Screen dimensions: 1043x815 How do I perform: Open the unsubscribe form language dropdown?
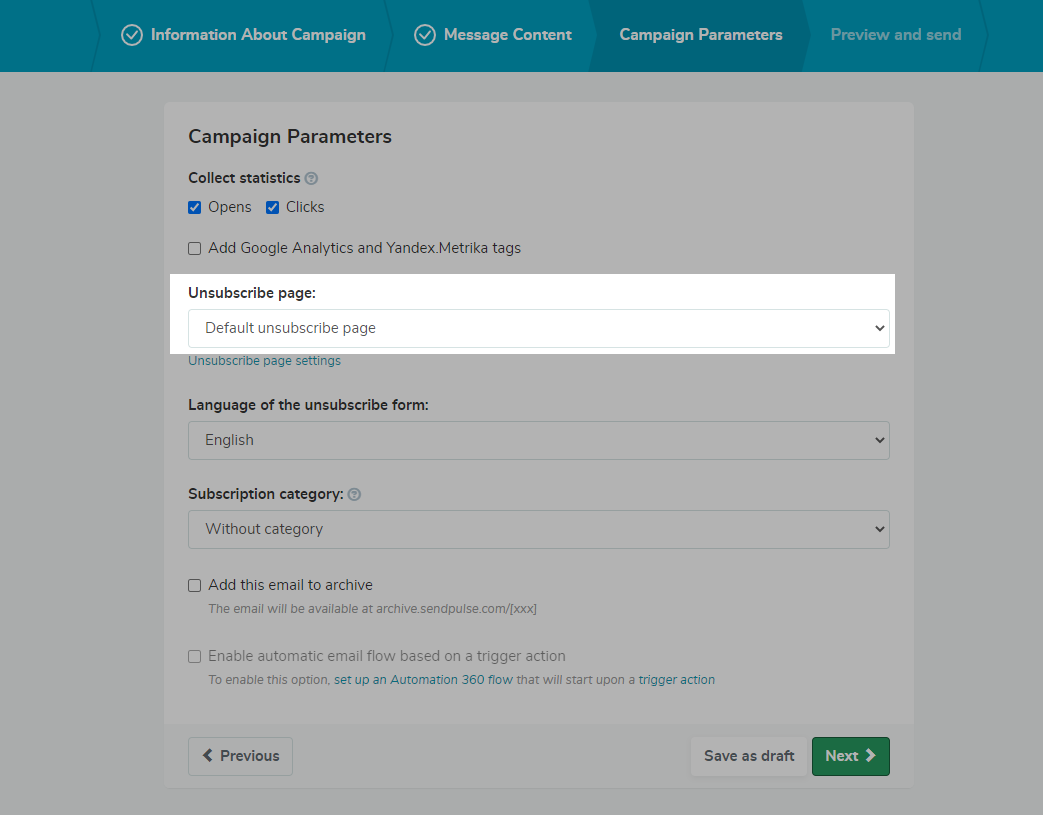point(538,440)
